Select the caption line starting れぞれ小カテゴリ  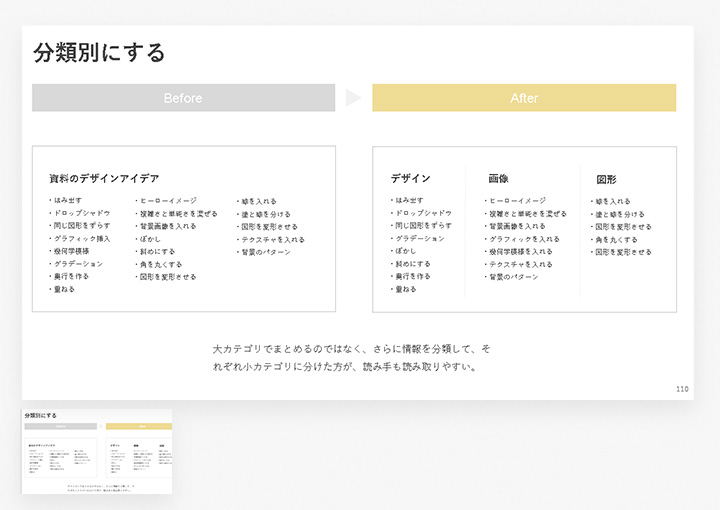click(344, 367)
